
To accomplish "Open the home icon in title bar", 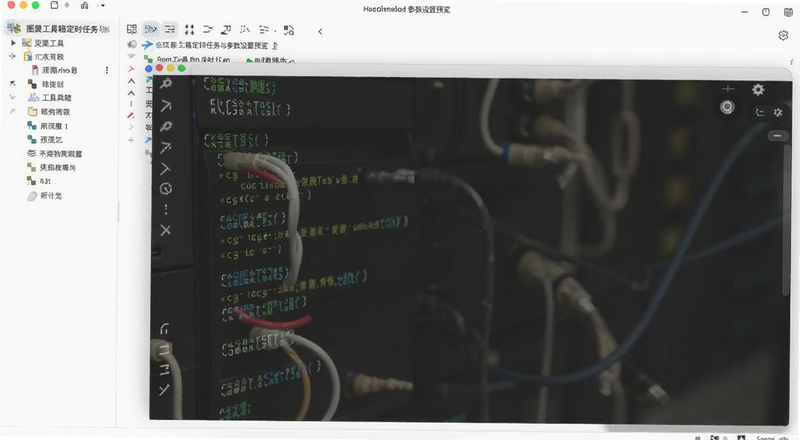I will 85,5.
